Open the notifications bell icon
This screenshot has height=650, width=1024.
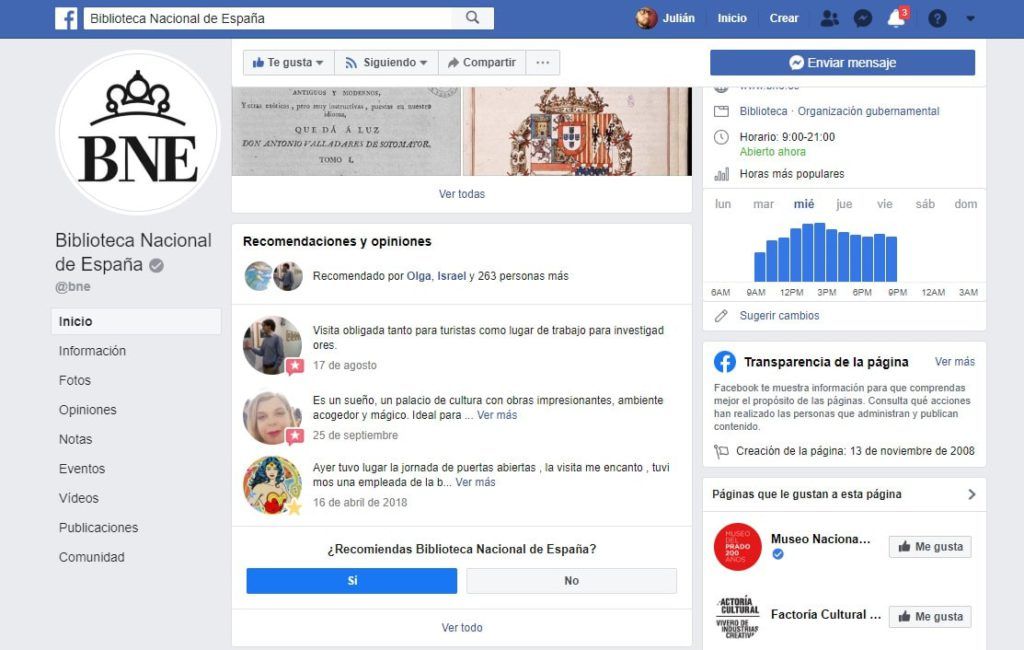[x=896, y=18]
